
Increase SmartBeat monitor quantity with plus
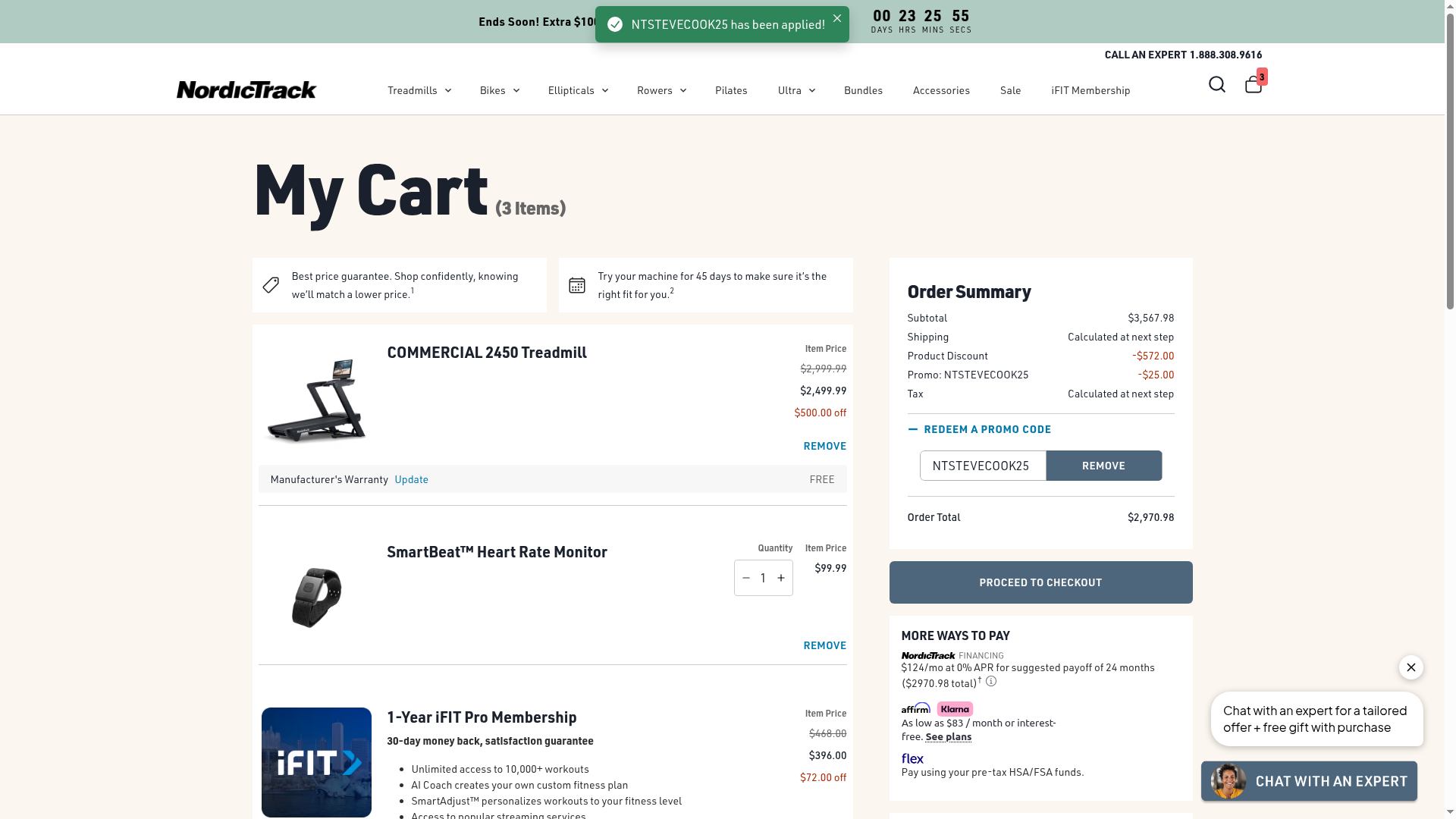[781, 578]
